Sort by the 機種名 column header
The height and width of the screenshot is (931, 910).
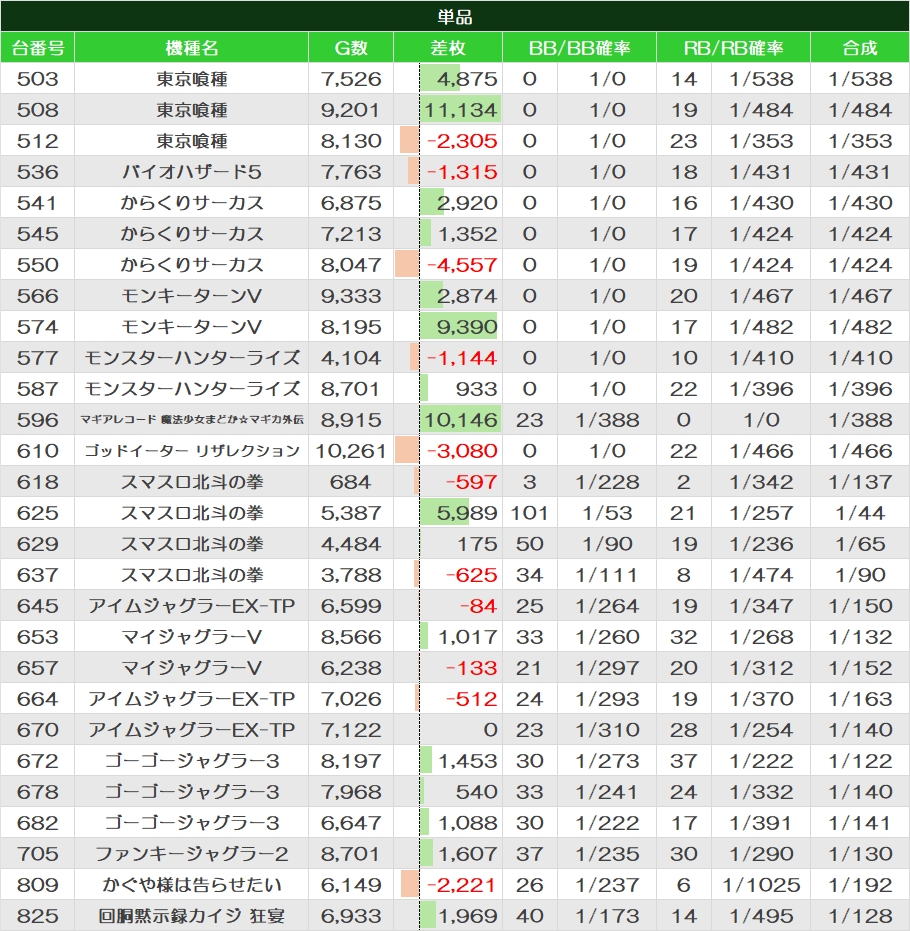pos(191,48)
